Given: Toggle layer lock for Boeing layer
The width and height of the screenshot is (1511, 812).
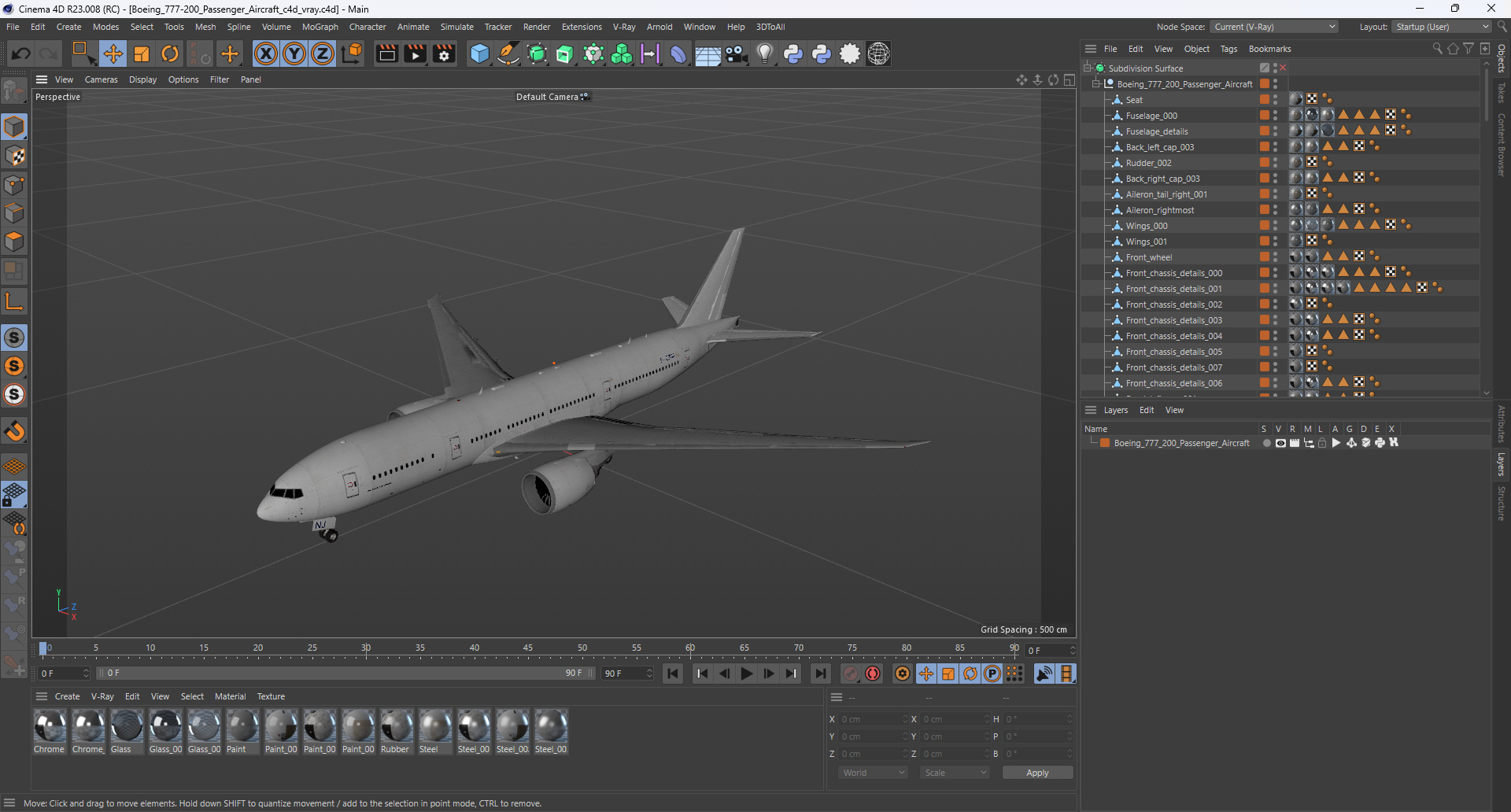Looking at the screenshot, I should point(1323,443).
